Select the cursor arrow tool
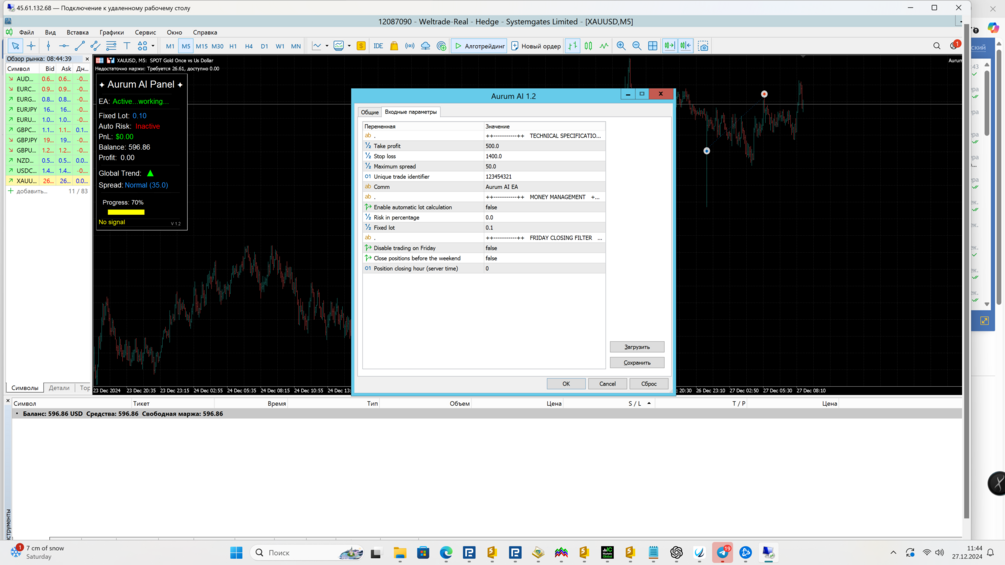Screen dimensions: 1005x565 click(15, 46)
